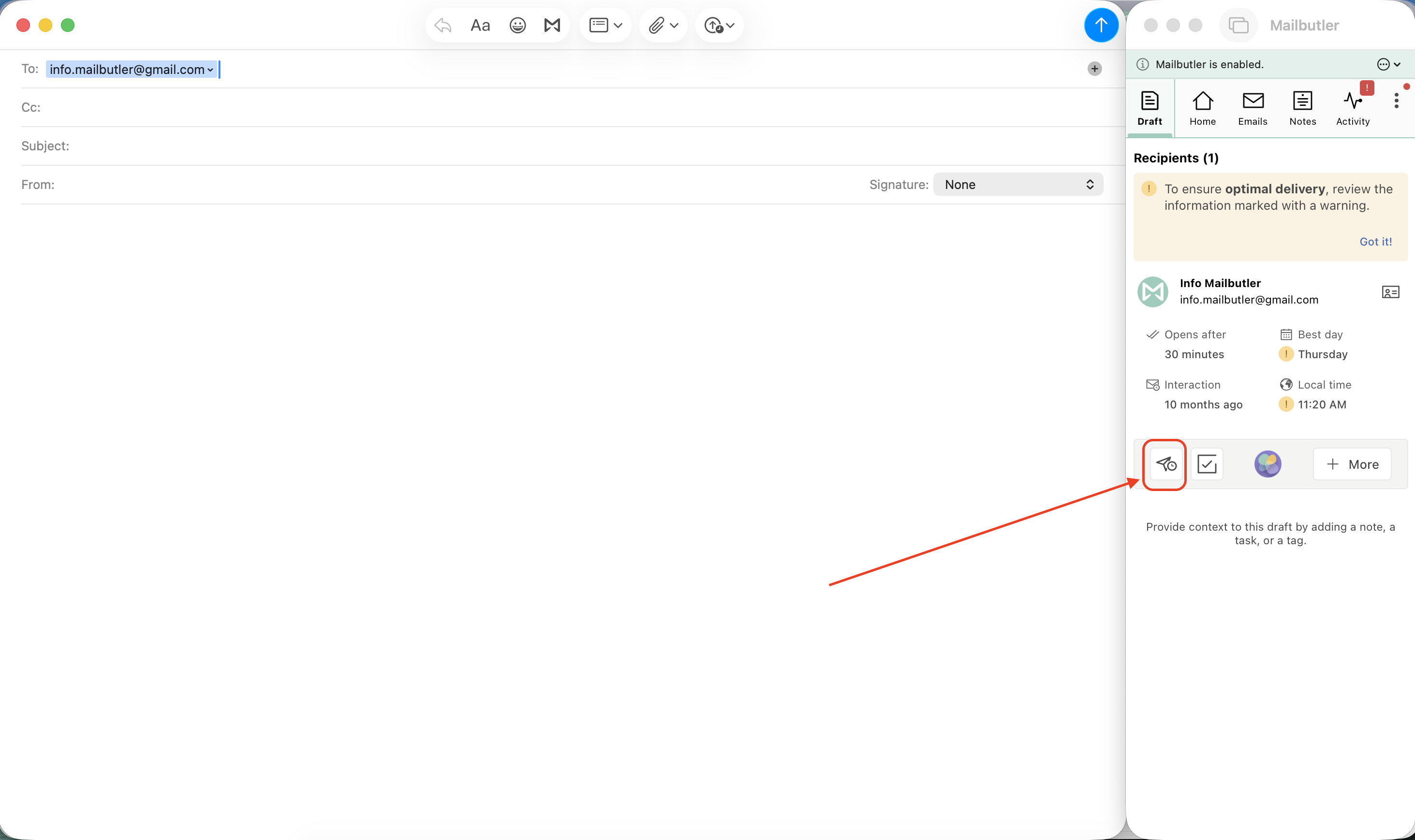Click the 11:20 AM local time value
This screenshot has width=1415, height=840.
pyautogui.click(x=1322, y=405)
